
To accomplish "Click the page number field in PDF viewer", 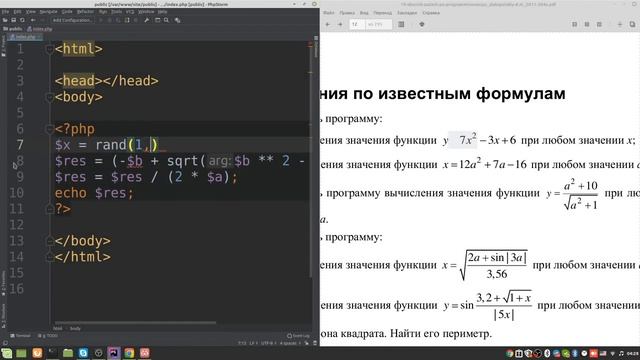I will 357,24.
